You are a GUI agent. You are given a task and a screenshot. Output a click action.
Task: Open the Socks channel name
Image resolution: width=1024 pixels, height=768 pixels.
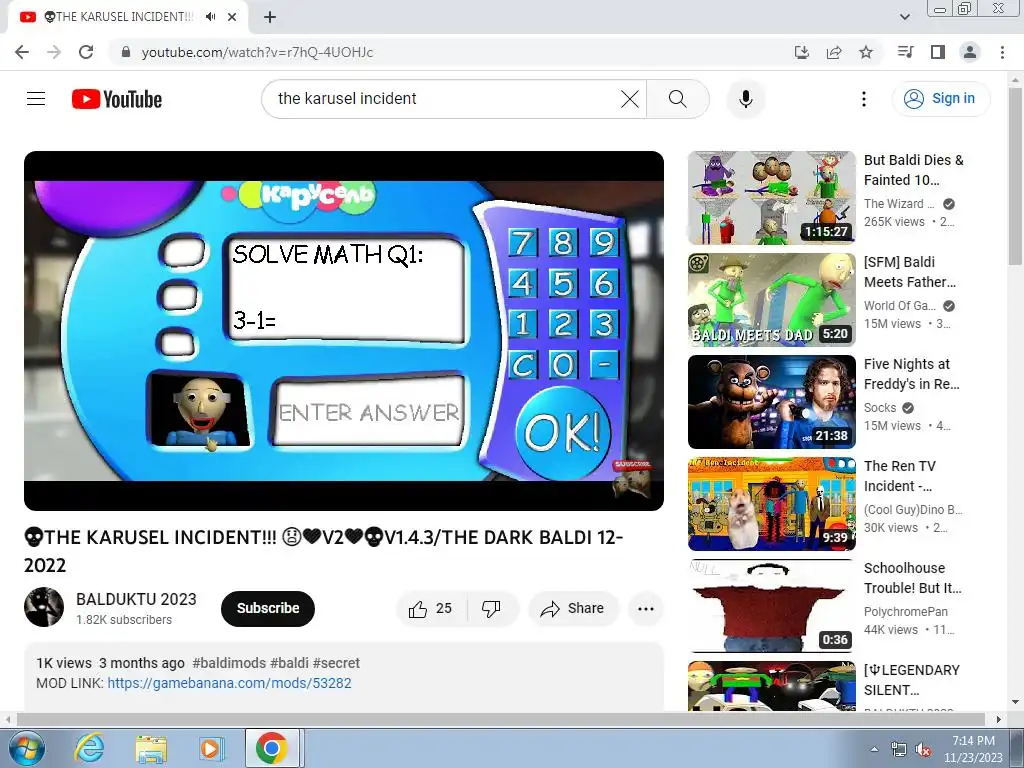click(x=880, y=408)
